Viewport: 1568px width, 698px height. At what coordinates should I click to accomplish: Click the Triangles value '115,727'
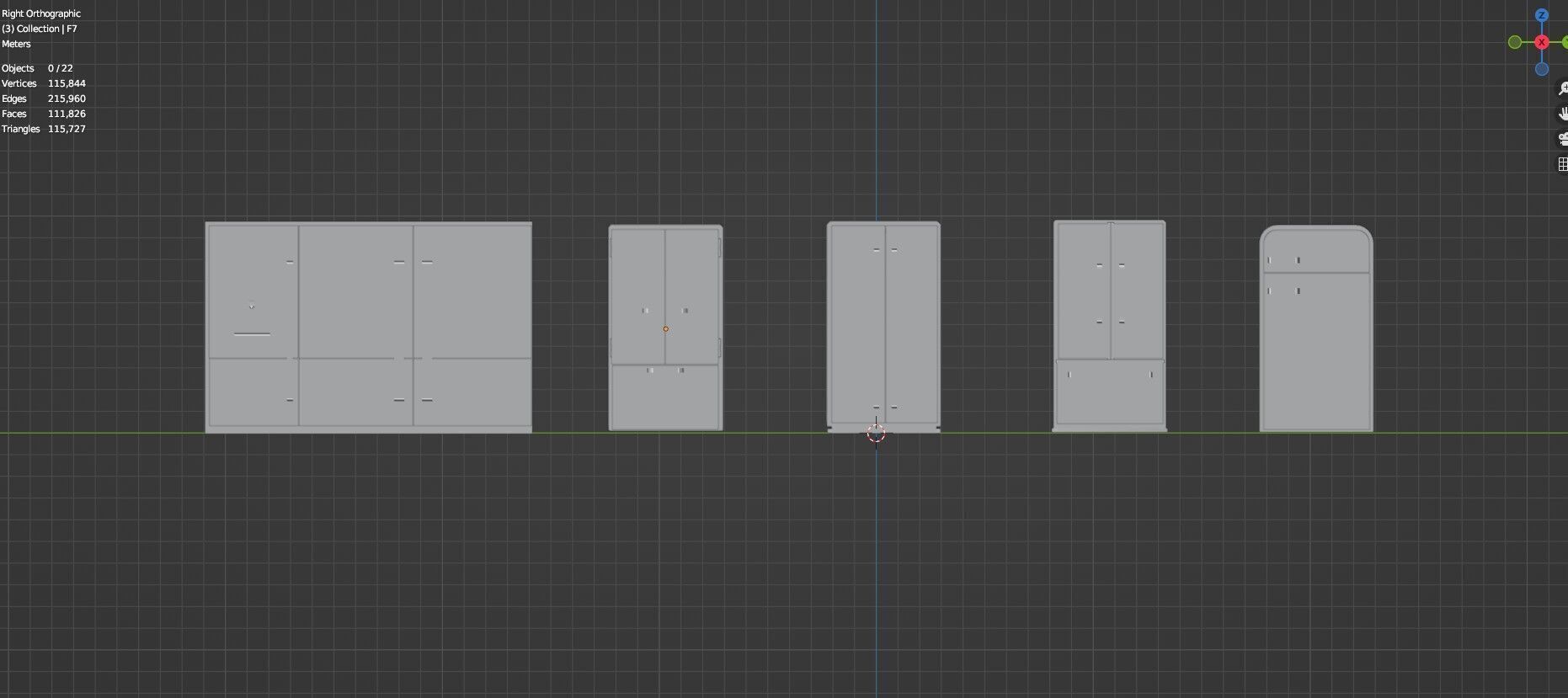point(67,129)
